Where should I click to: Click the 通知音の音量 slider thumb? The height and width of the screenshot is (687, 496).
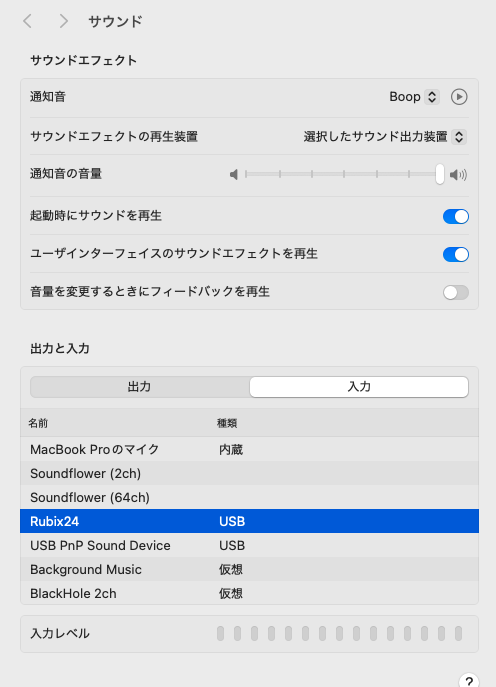pyautogui.click(x=439, y=174)
